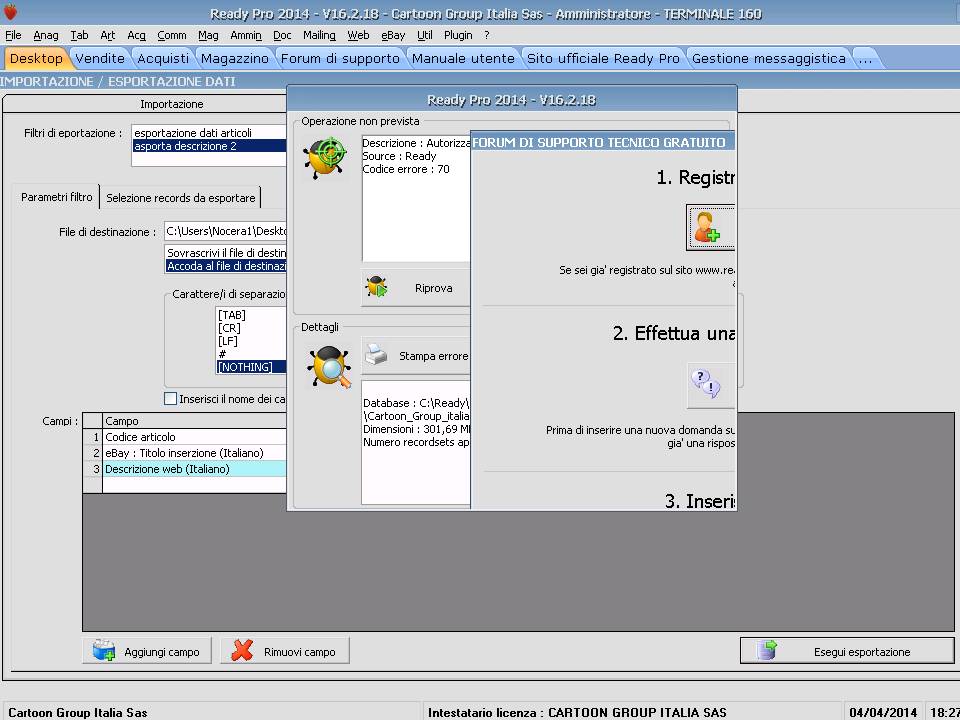Click the register user icon button
Image resolution: width=960 pixels, height=720 pixels.
tap(710, 228)
